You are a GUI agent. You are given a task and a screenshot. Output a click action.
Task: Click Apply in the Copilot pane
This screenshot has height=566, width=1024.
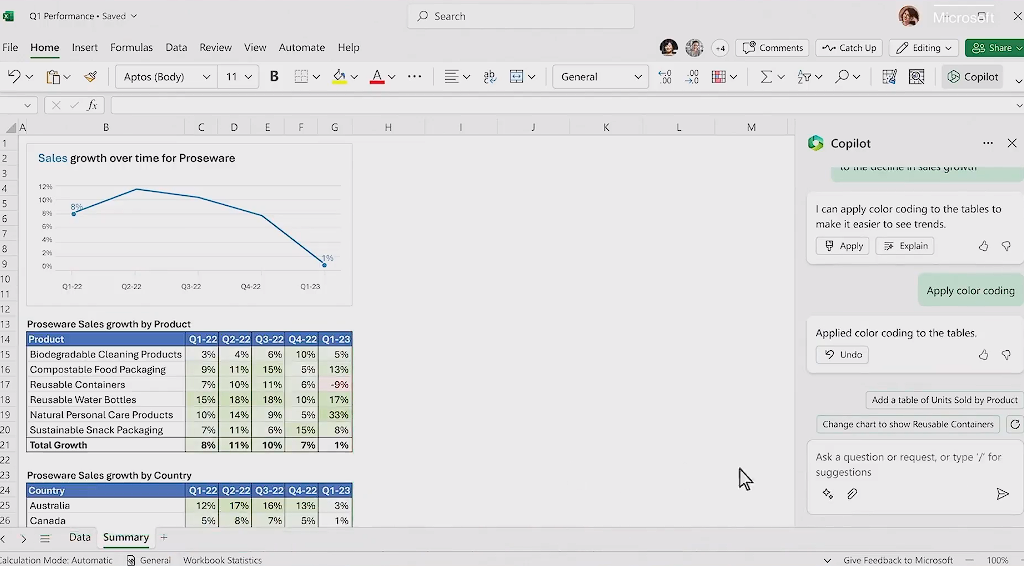tap(842, 246)
